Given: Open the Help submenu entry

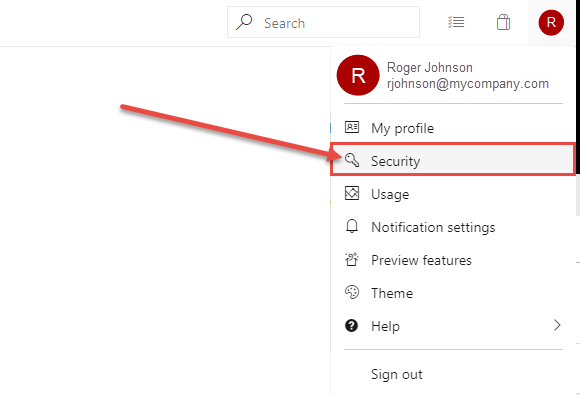Looking at the screenshot, I should [x=452, y=325].
